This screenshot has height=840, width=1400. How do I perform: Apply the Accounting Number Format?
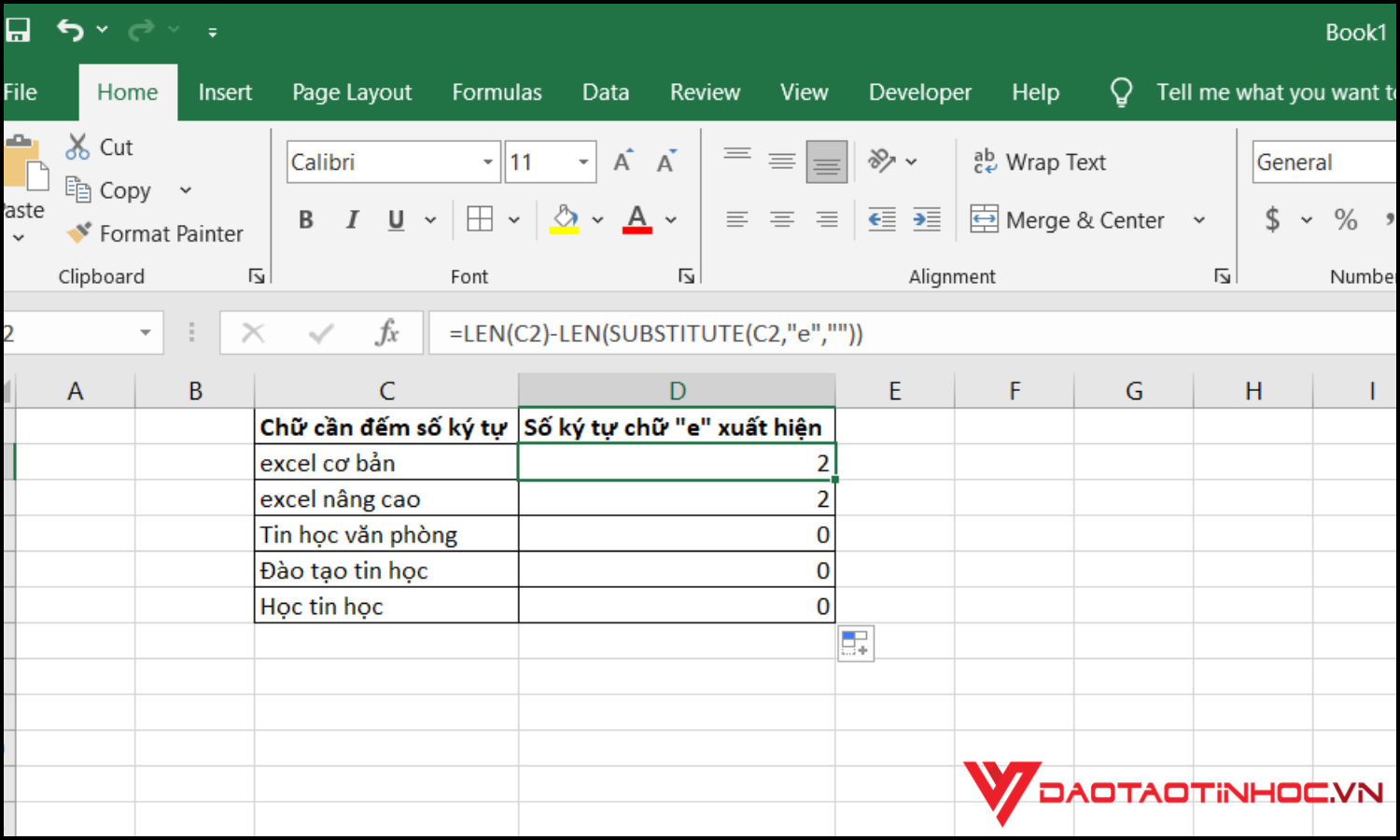pyautogui.click(x=1274, y=219)
